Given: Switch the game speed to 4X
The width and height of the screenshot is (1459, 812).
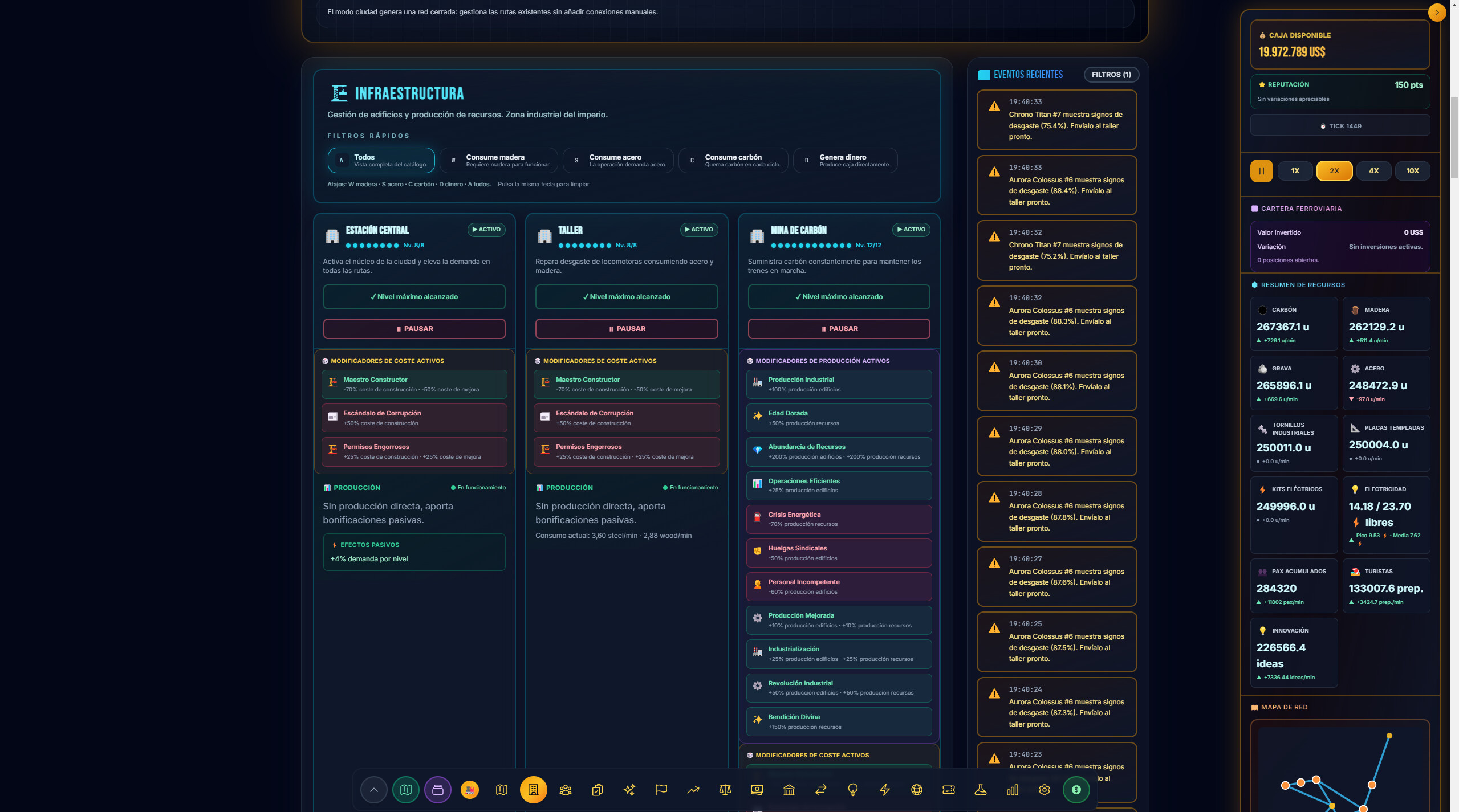Looking at the screenshot, I should point(1373,170).
